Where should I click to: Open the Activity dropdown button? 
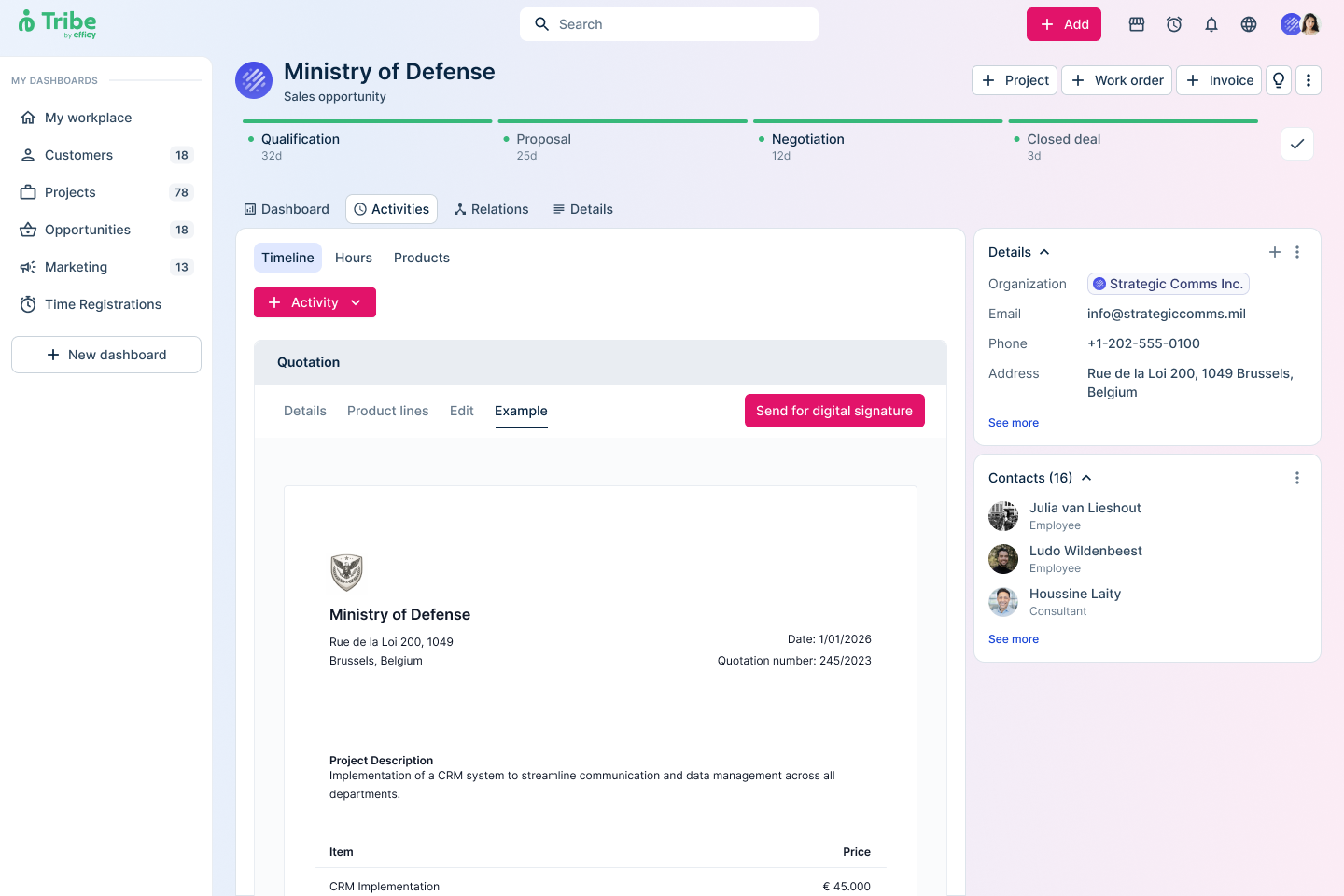click(x=315, y=302)
